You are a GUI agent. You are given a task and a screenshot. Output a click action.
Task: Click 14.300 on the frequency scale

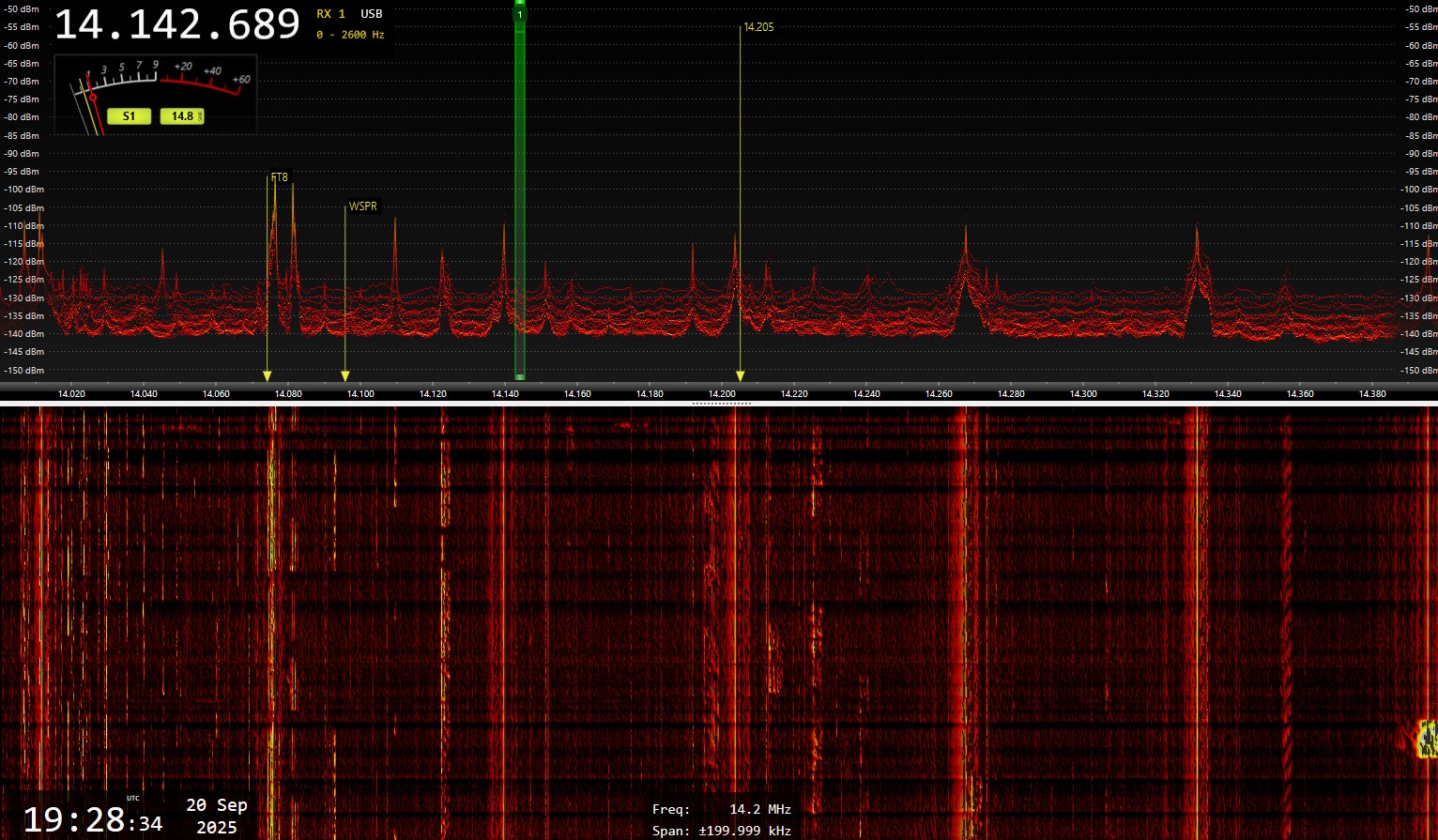1083,394
